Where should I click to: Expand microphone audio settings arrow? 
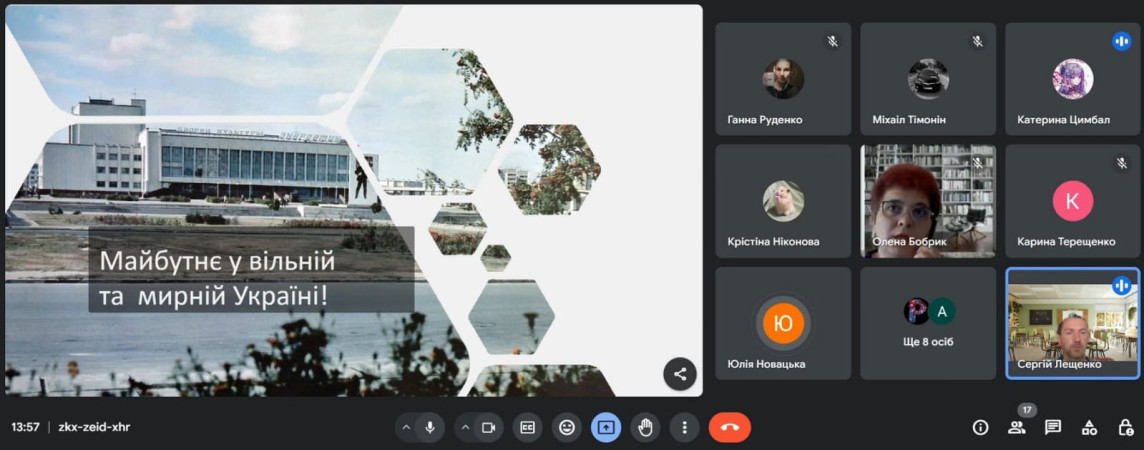[406, 427]
